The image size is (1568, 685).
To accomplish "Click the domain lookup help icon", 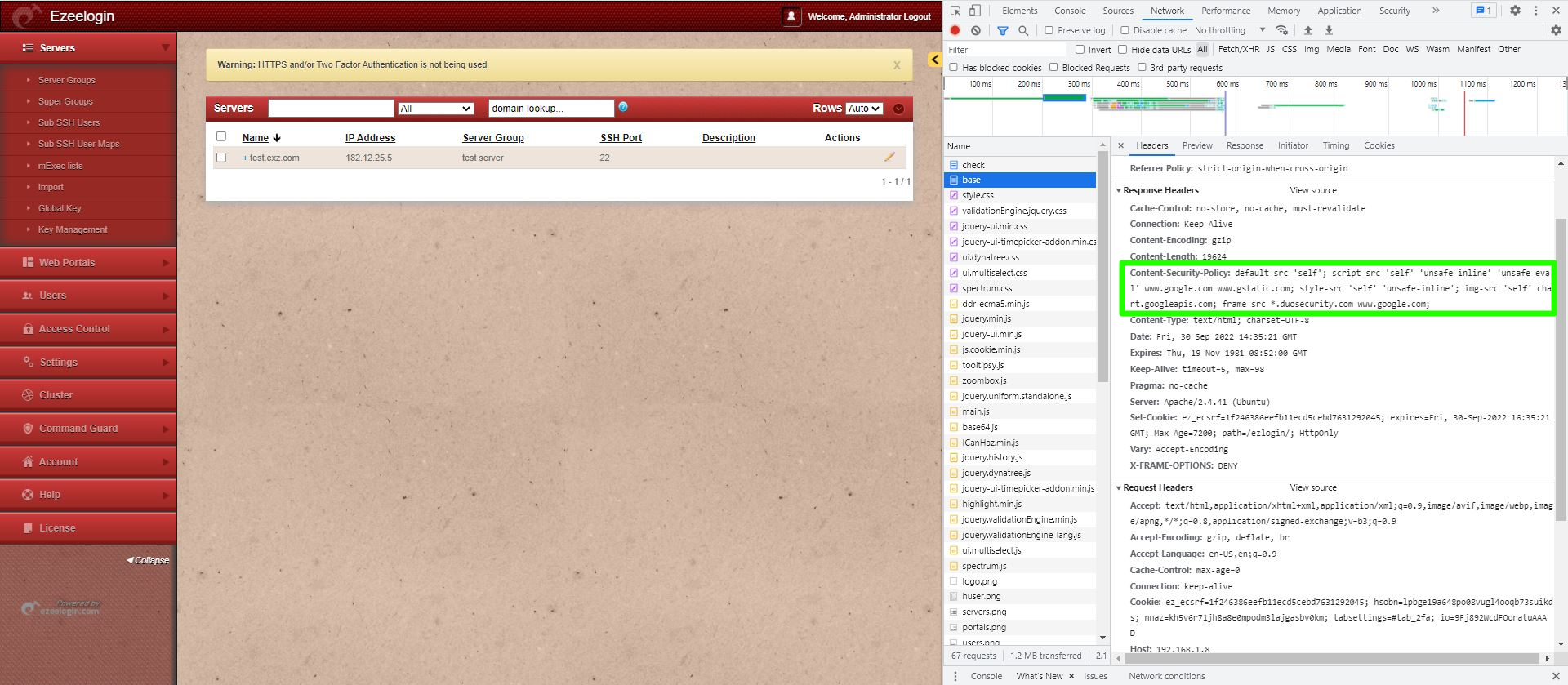I will [x=623, y=107].
